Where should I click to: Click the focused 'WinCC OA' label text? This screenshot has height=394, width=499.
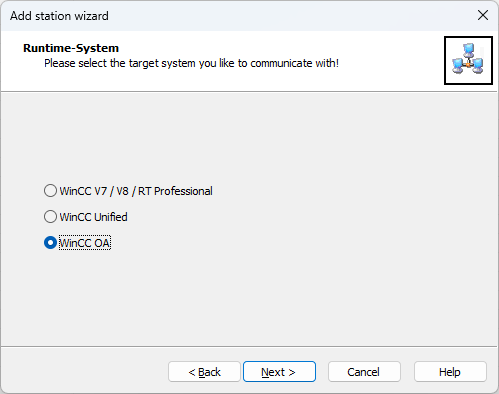pos(85,243)
